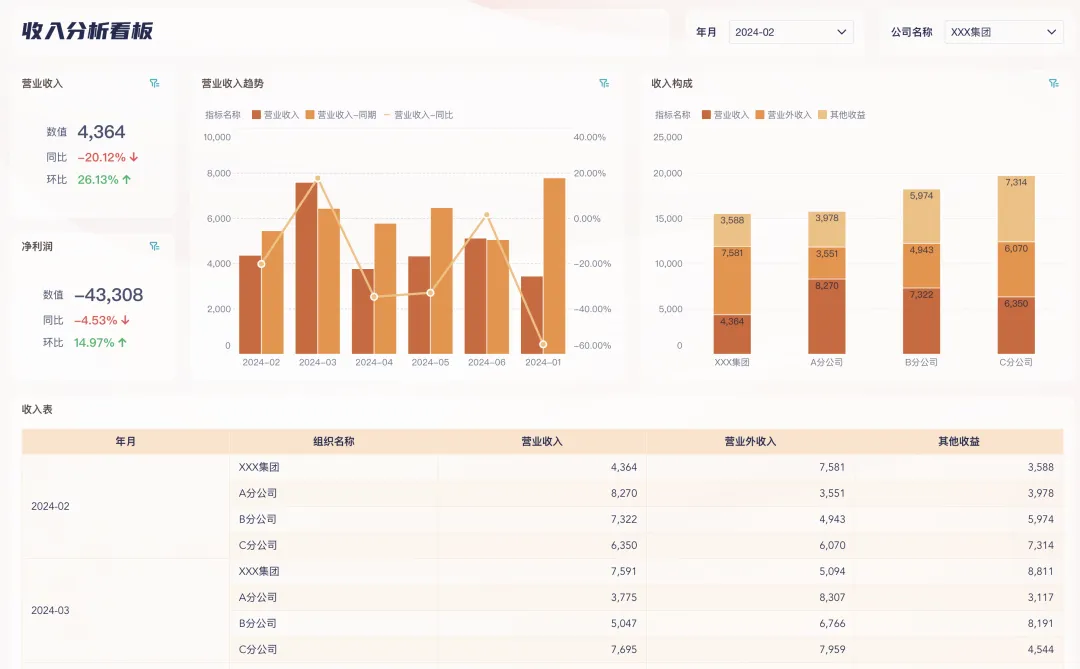Click filter icon on 营业收入 KPI card
This screenshot has height=669, width=1080.
pos(154,84)
